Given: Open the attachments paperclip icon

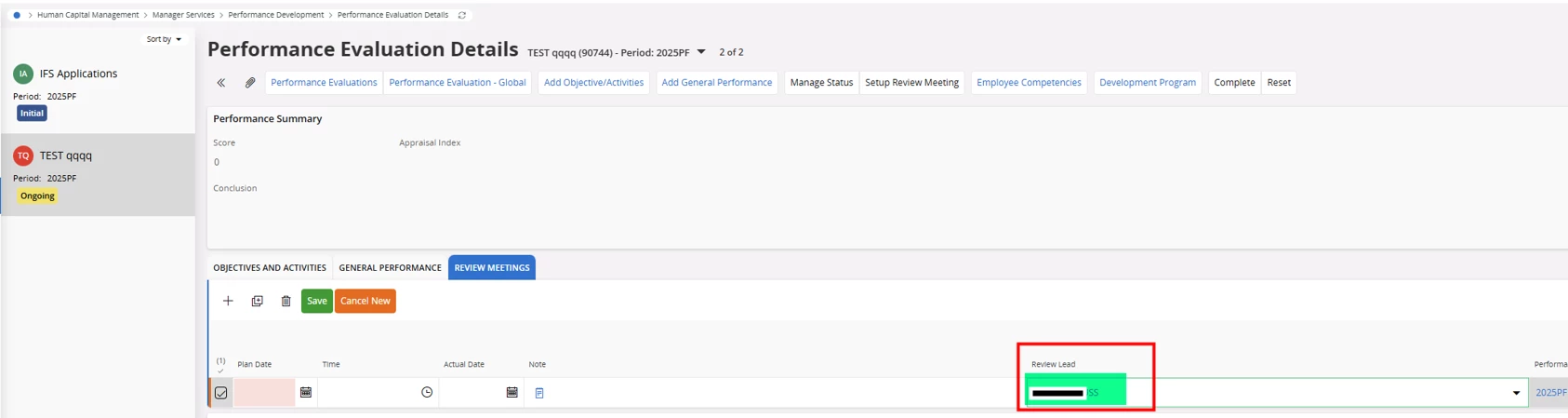Looking at the screenshot, I should (250, 83).
